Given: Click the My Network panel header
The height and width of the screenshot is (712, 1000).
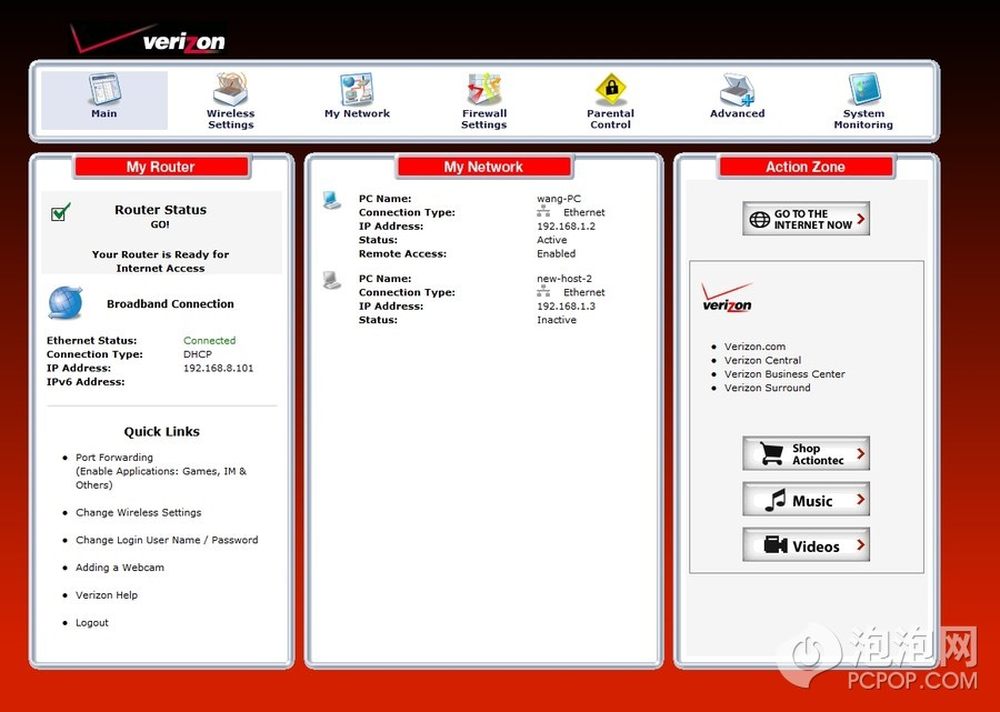Looking at the screenshot, I should point(483,167).
